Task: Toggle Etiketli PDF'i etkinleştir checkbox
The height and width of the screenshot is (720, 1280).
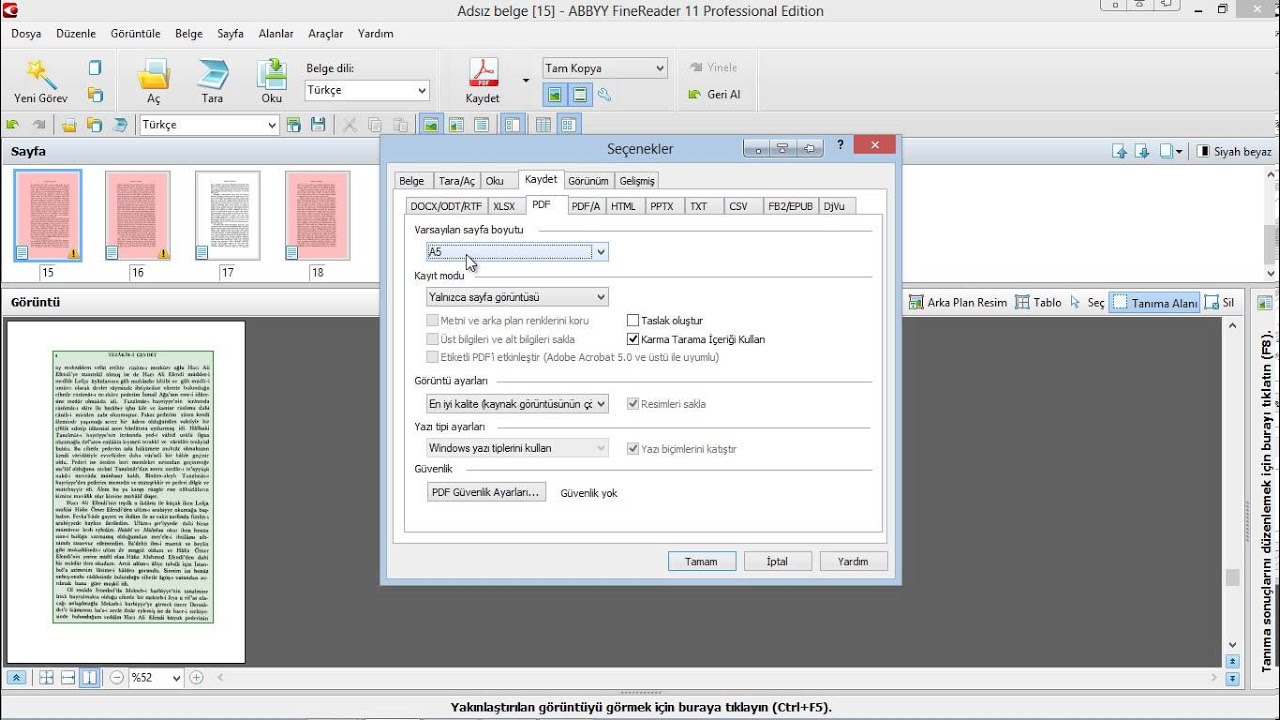Action: [x=433, y=357]
